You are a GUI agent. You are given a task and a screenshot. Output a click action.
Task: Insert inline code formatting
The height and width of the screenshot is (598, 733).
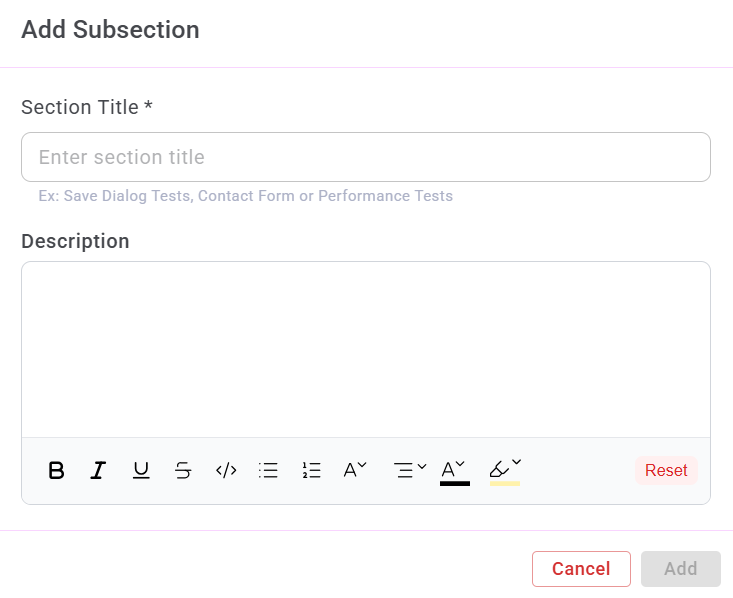226,470
